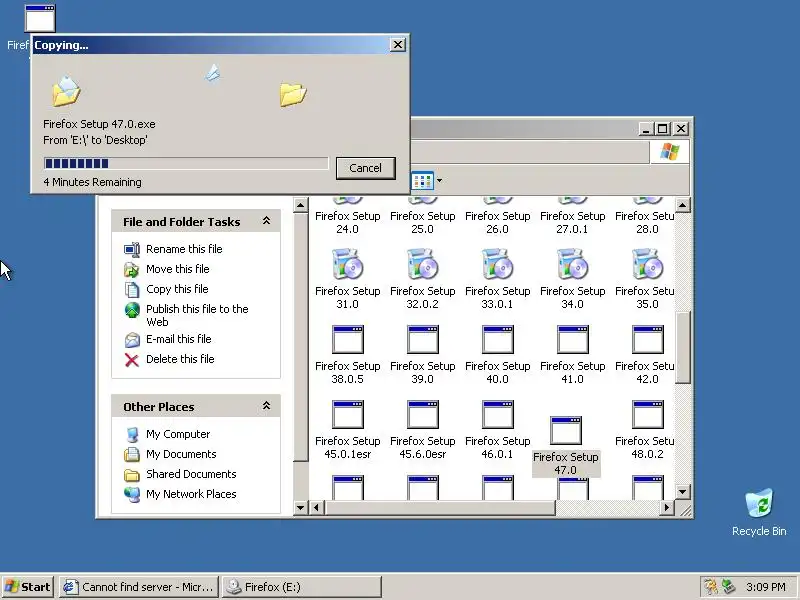Select Firefox Setup 39.0 file icon
This screenshot has width=800, height=600.
pos(422,339)
